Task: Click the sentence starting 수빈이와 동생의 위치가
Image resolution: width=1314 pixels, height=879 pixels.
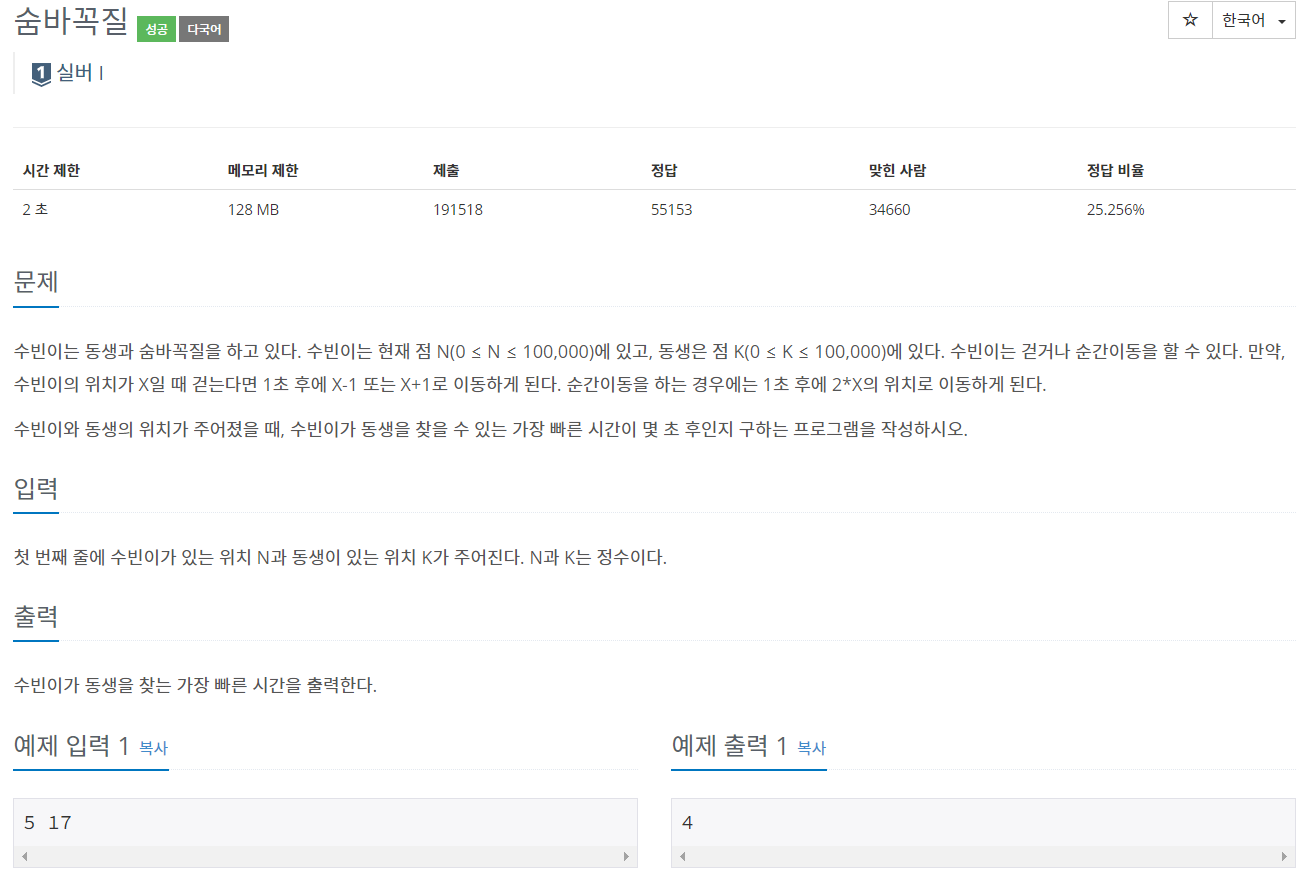Action: click(491, 430)
